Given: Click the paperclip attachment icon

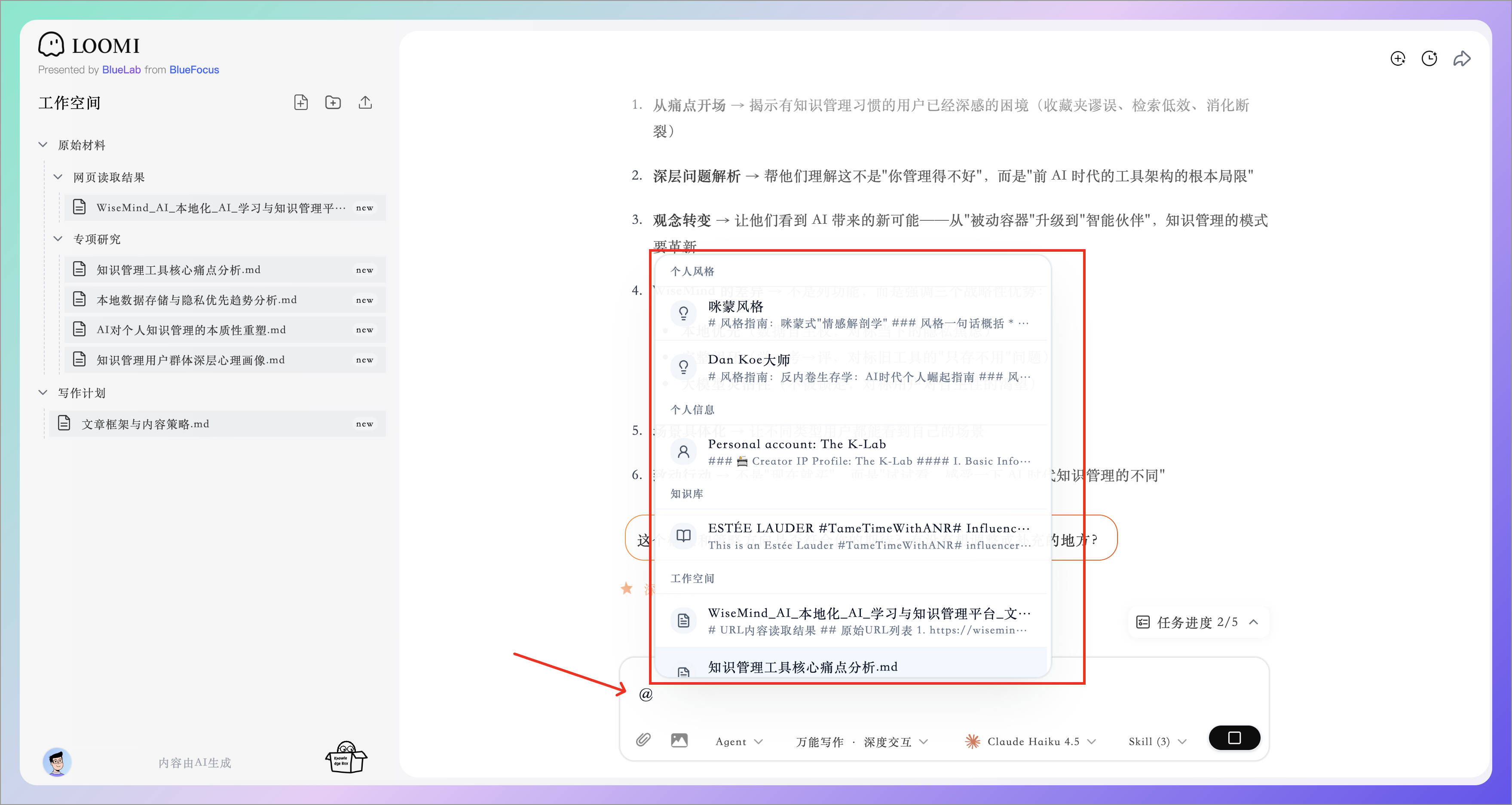Looking at the screenshot, I should tap(643, 739).
